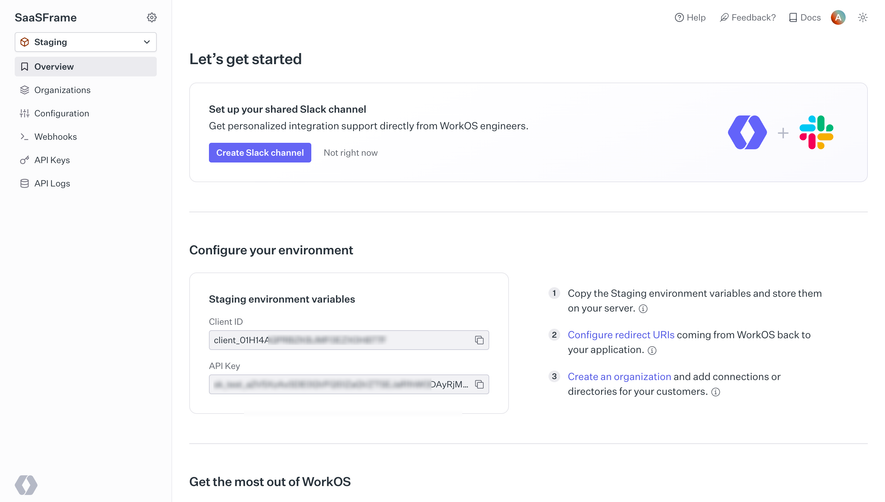The height and width of the screenshot is (502, 885).
Task: Copy the Client ID value
Action: click(x=479, y=340)
